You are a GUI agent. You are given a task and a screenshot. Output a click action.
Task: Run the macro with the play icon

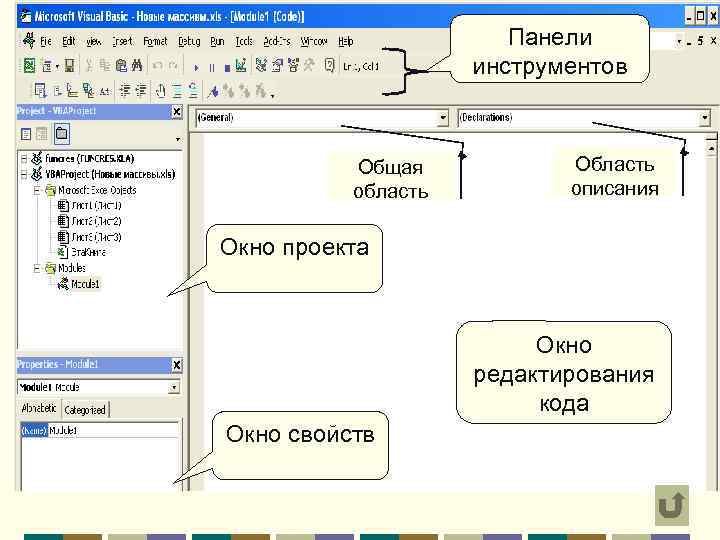click(197, 68)
